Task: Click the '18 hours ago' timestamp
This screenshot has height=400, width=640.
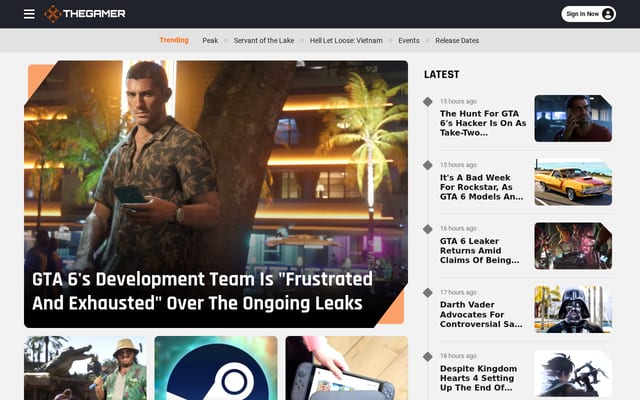Action: (458, 356)
